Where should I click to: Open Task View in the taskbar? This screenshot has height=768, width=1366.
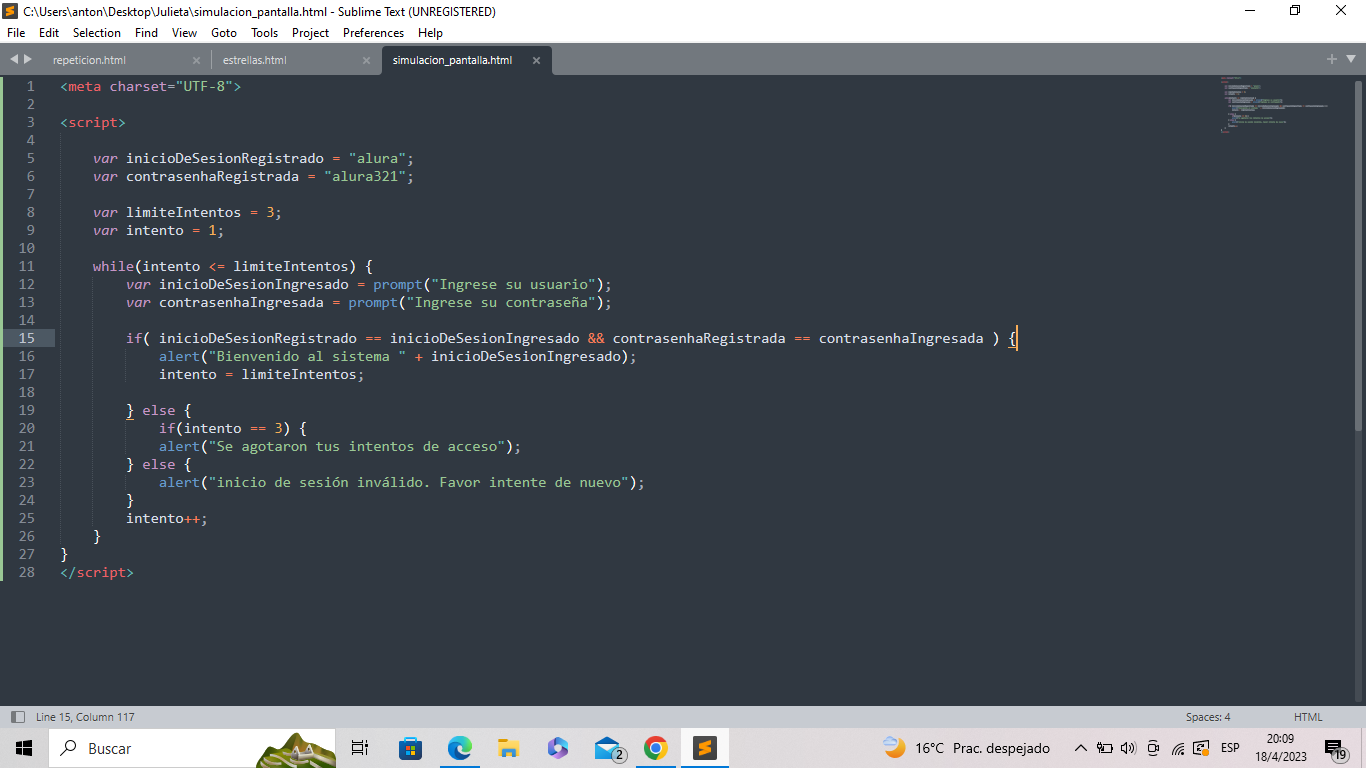[361, 748]
